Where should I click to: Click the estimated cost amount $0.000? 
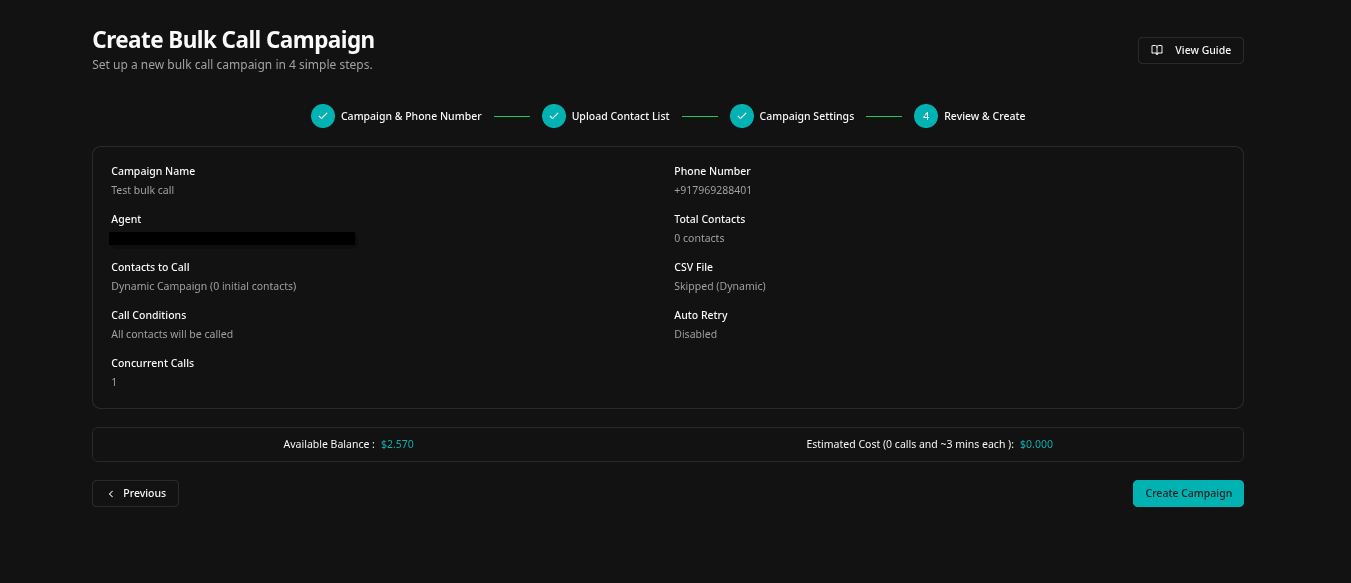pos(1036,444)
